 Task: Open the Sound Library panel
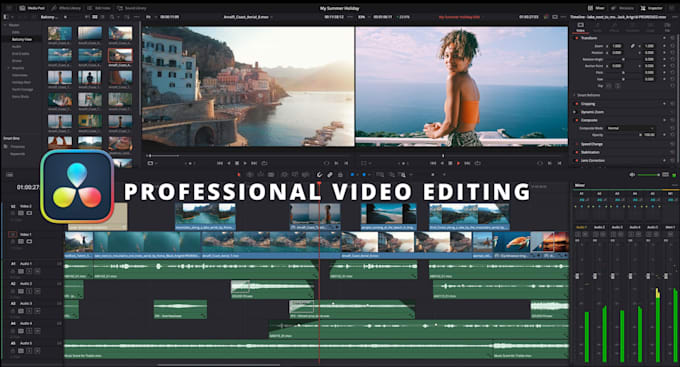pyautogui.click(x=131, y=8)
